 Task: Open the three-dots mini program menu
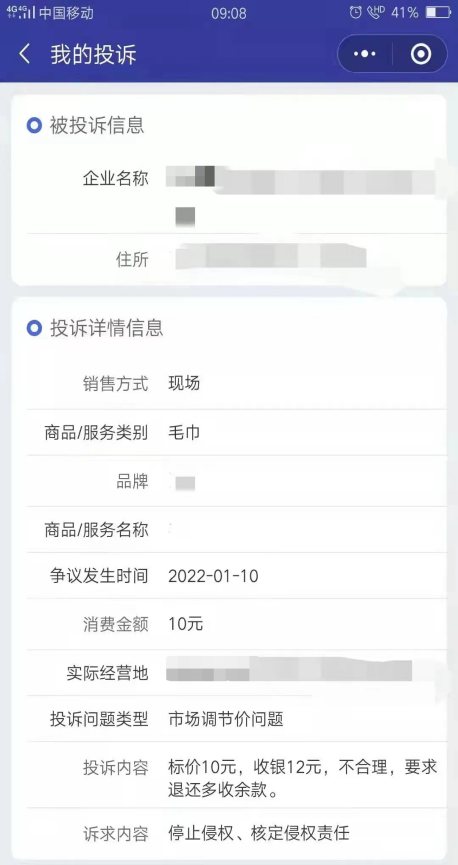(x=364, y=54)
